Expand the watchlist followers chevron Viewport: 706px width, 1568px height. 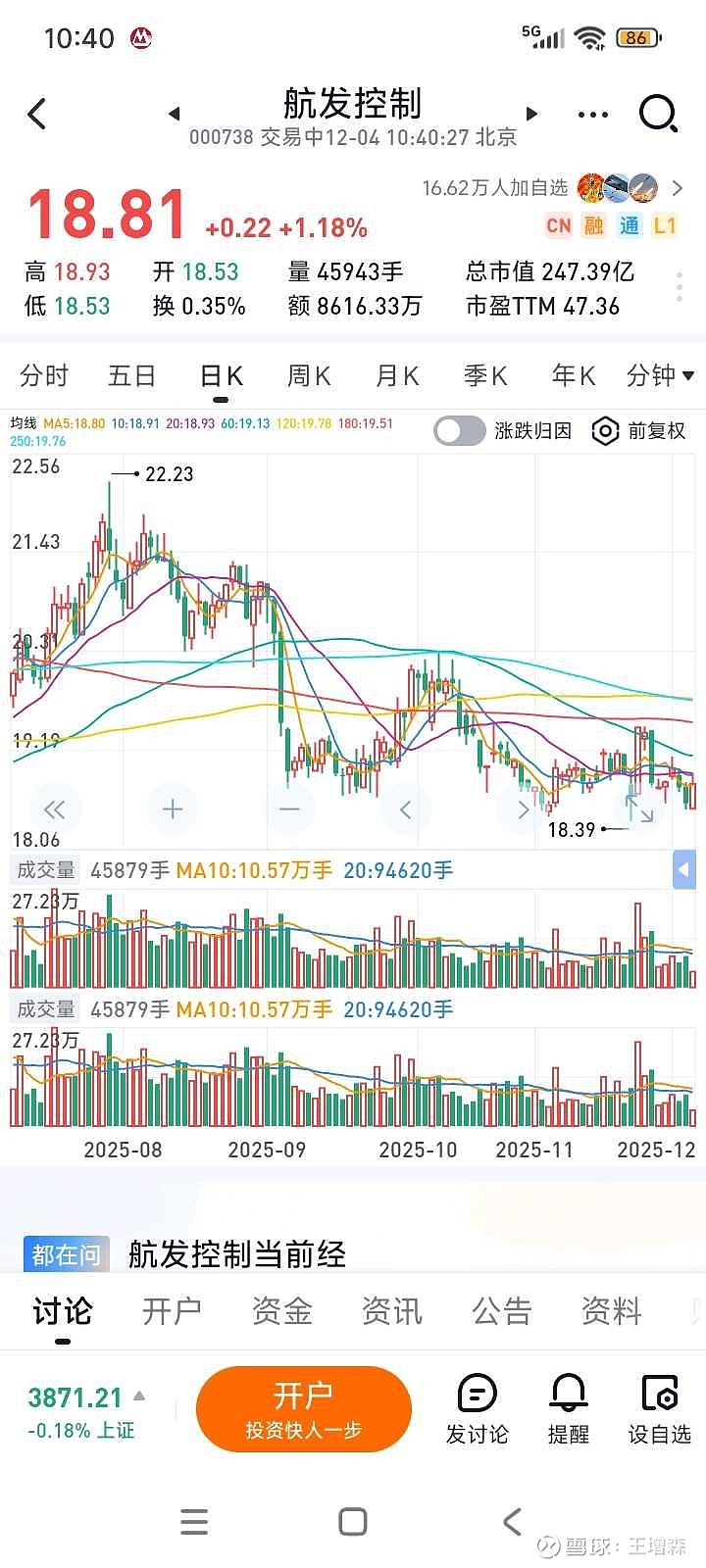point(678,187)
